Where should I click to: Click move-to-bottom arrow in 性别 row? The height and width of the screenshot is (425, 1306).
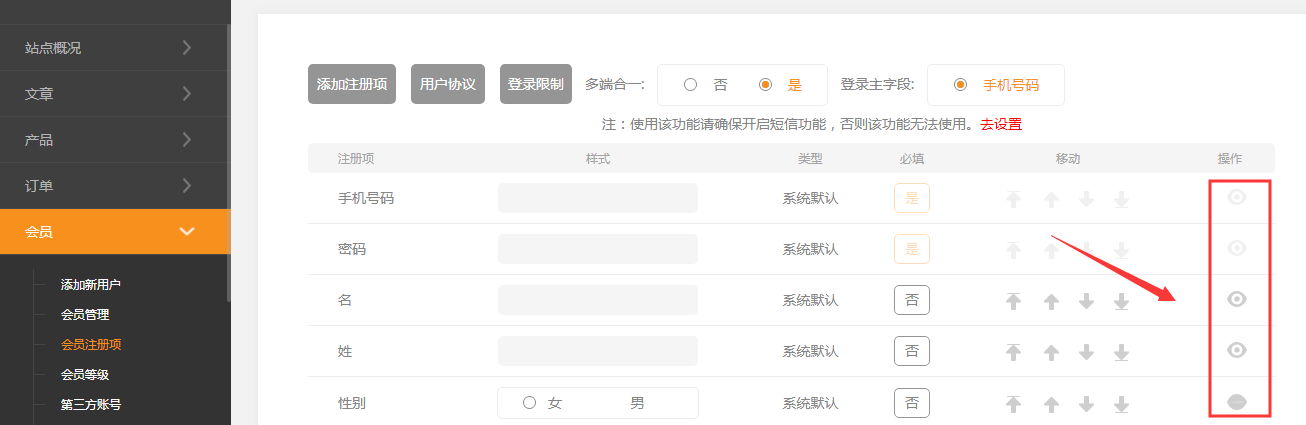click(x=1122, y=404)
